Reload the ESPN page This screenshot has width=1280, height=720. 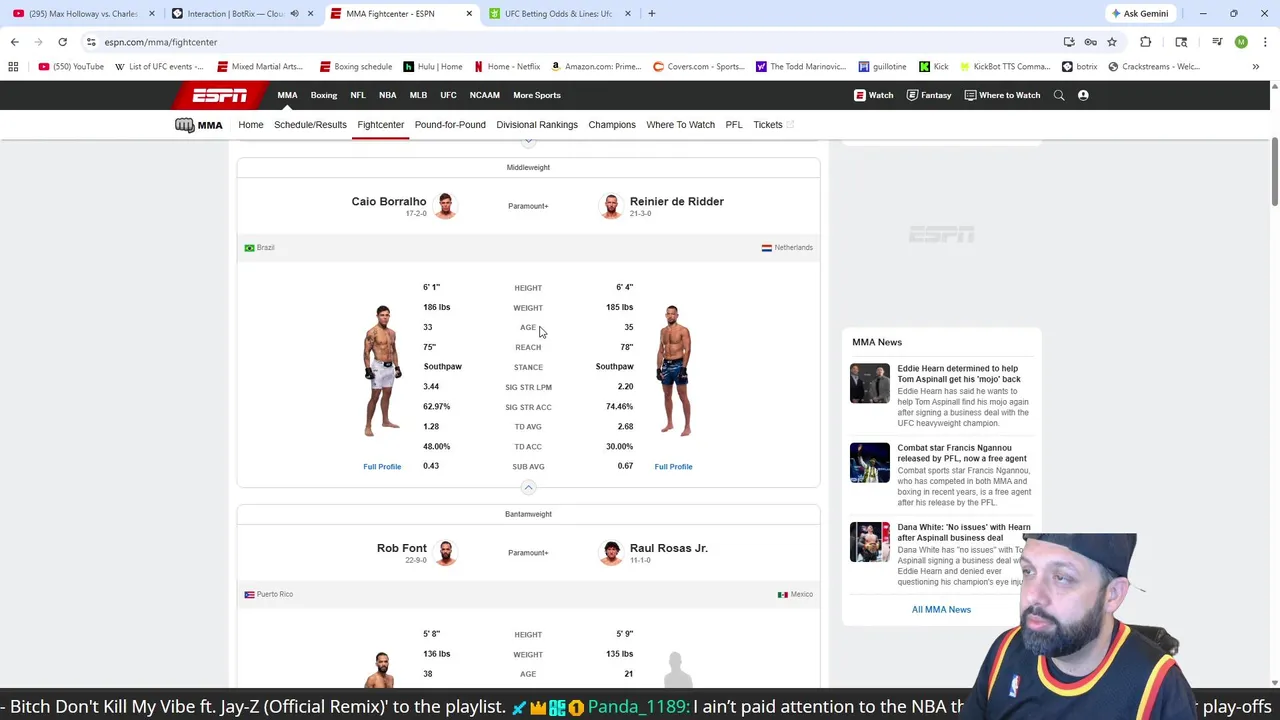click(62, 42)
